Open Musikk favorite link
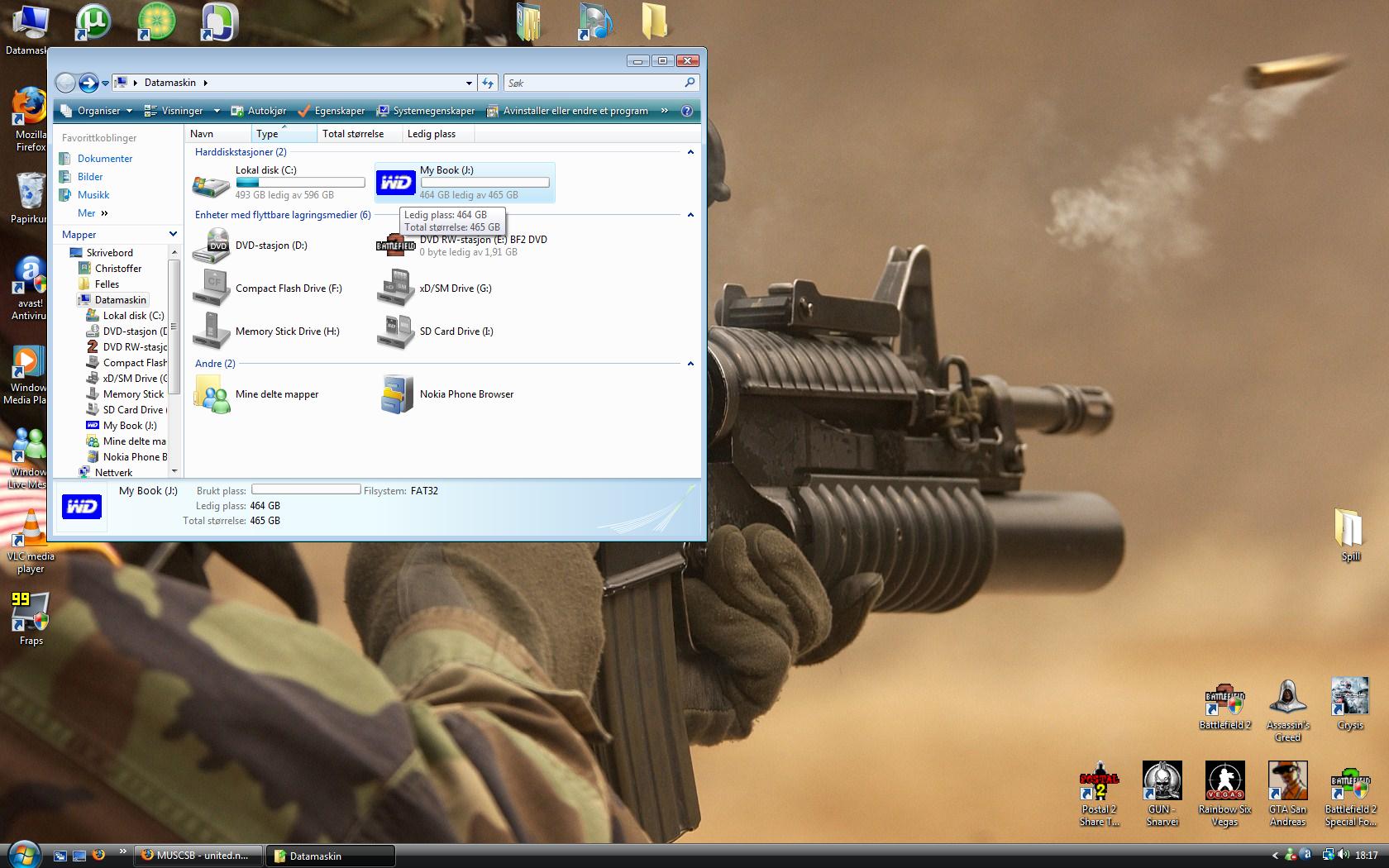1389x868 pixels. click(93, 195)
